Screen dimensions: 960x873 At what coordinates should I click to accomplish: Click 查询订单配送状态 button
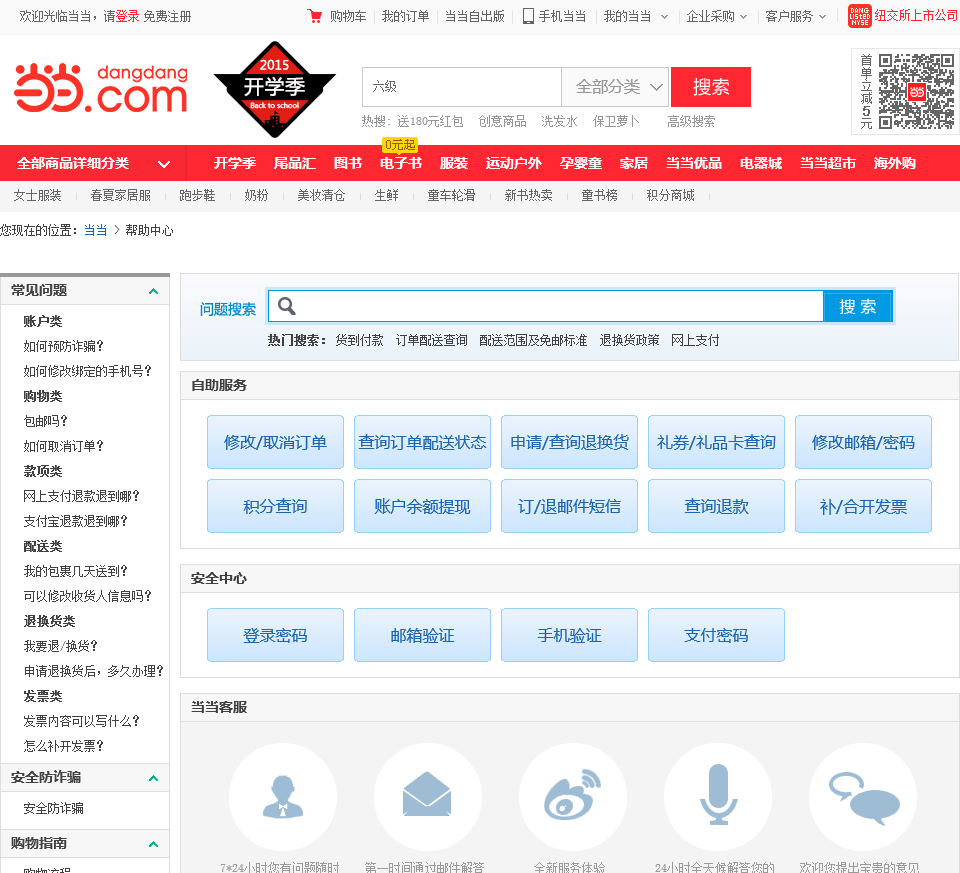422,442
